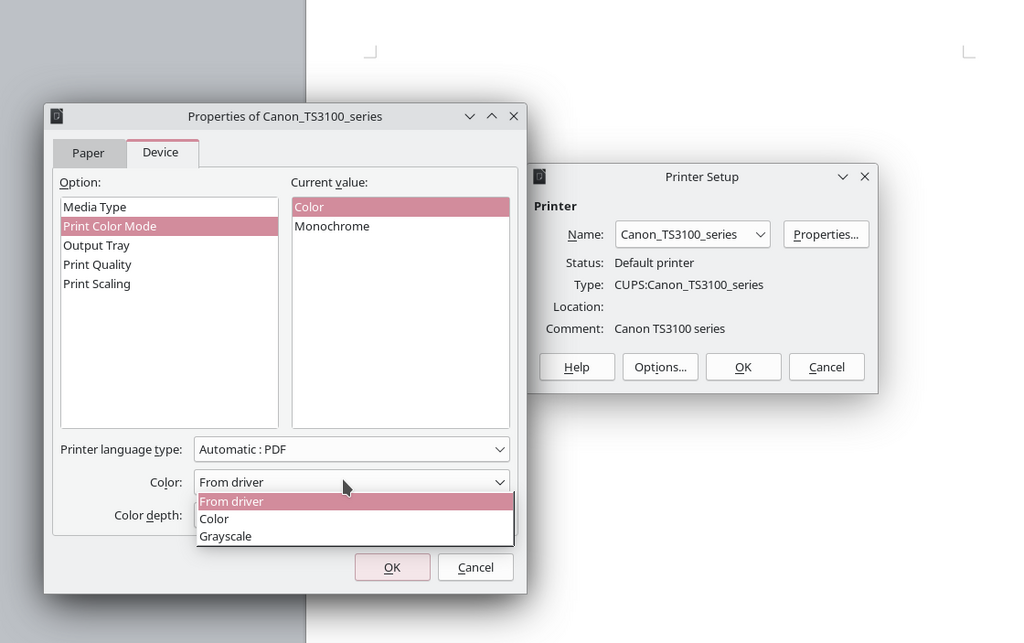Select Output Tray in options list
Viewport: 1024px width, 643px height.
(96, 246)
